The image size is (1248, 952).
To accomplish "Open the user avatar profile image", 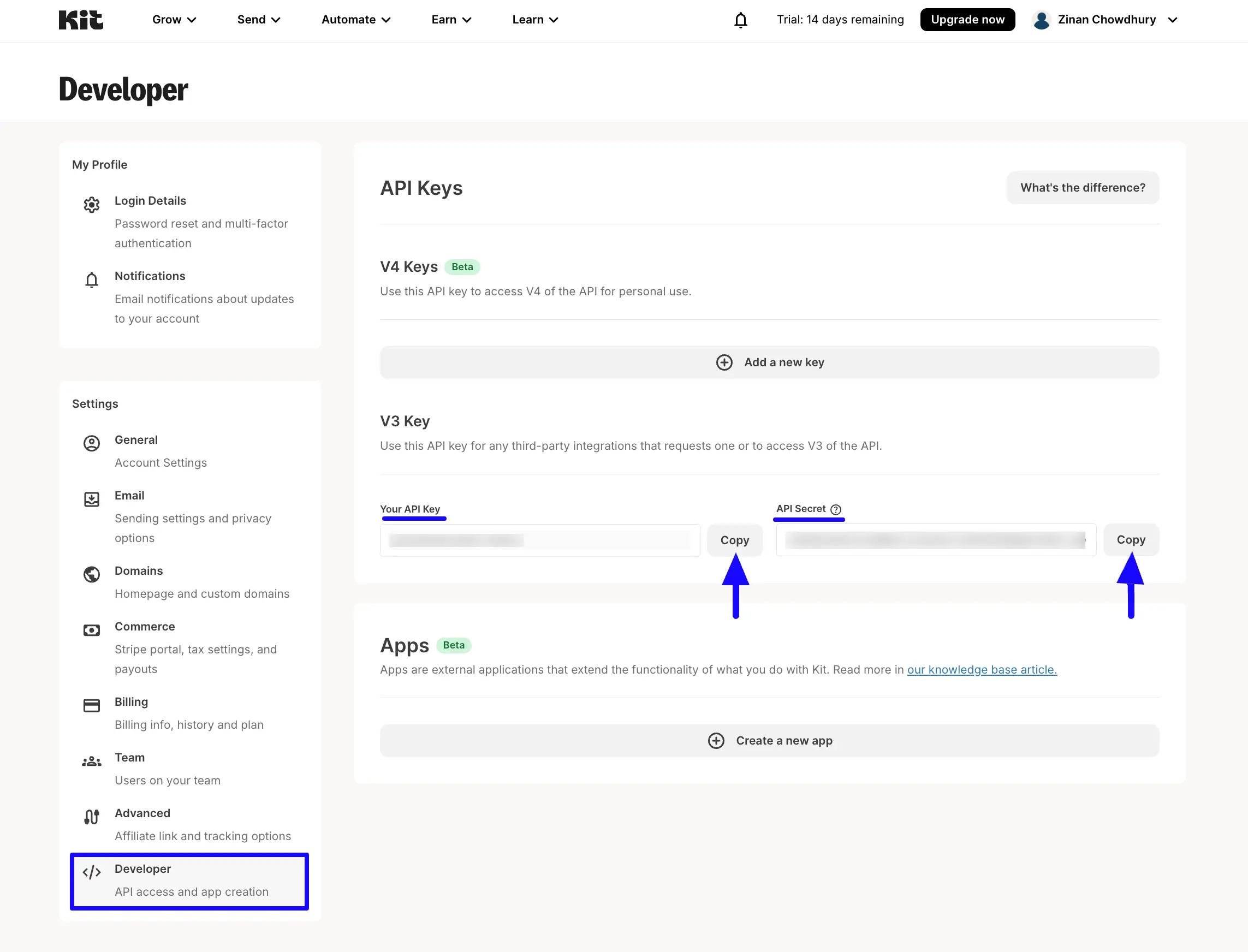I will pos(1042,19).
